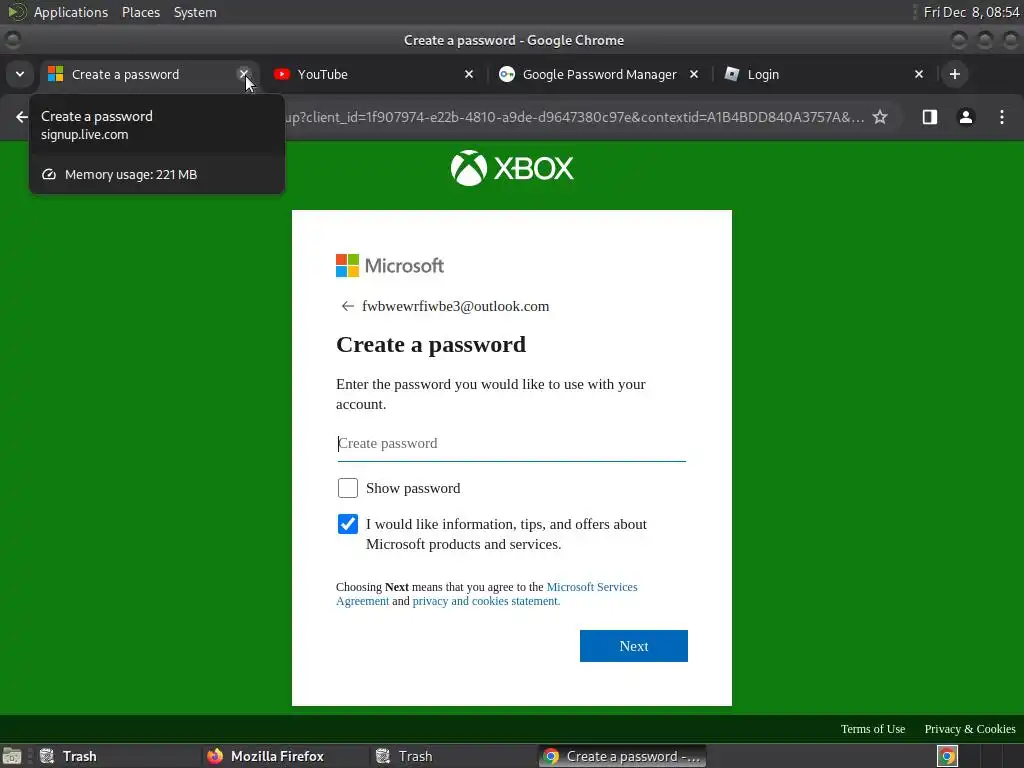Bookmark this page with star icon
Image resolution: width=1024 pixels, height=768 pixels.
(x=880, y=117)
